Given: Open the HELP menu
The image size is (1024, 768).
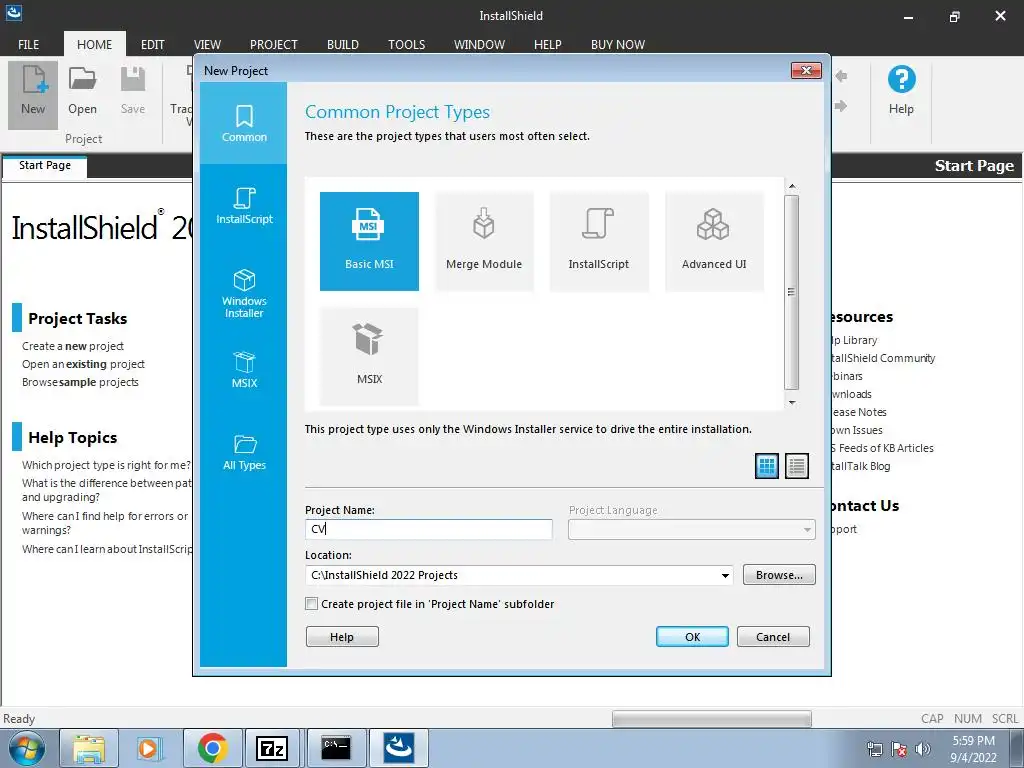Looking at the screenshot, I should coord(547,44).
